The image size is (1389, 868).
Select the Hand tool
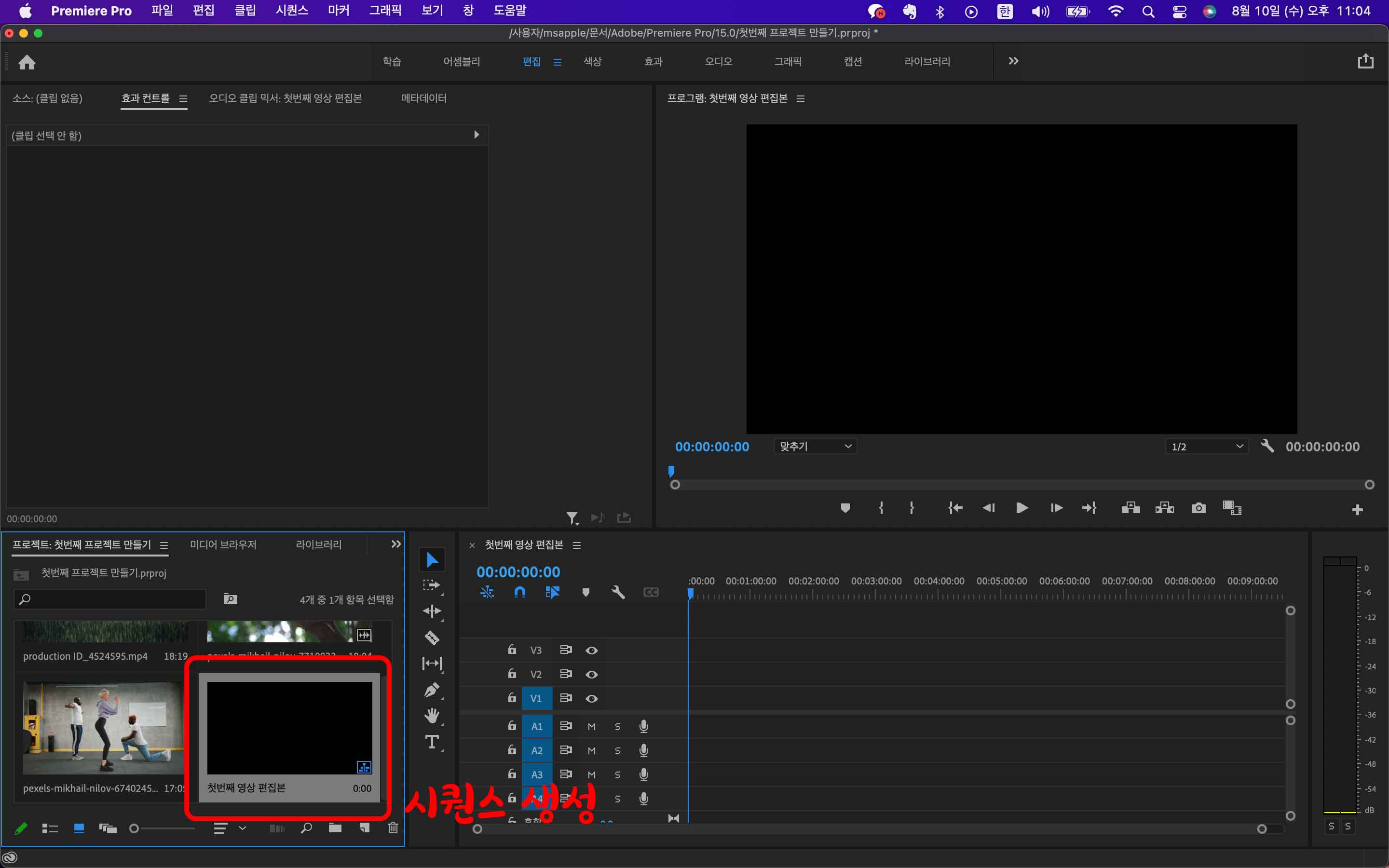pyautogui.click(x=432, y=716)
